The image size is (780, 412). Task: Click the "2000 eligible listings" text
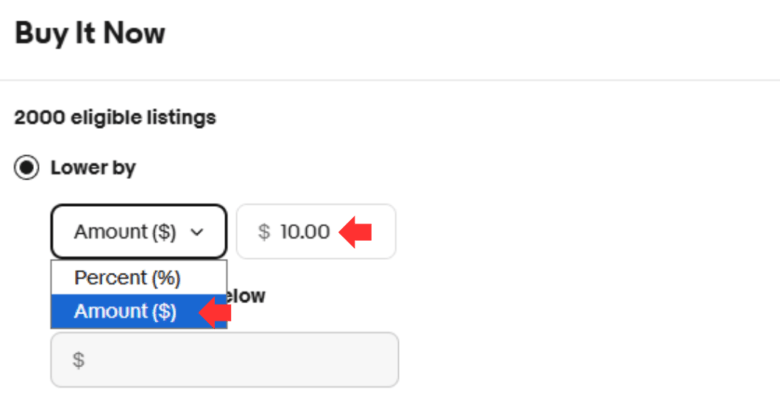(115, 118)
